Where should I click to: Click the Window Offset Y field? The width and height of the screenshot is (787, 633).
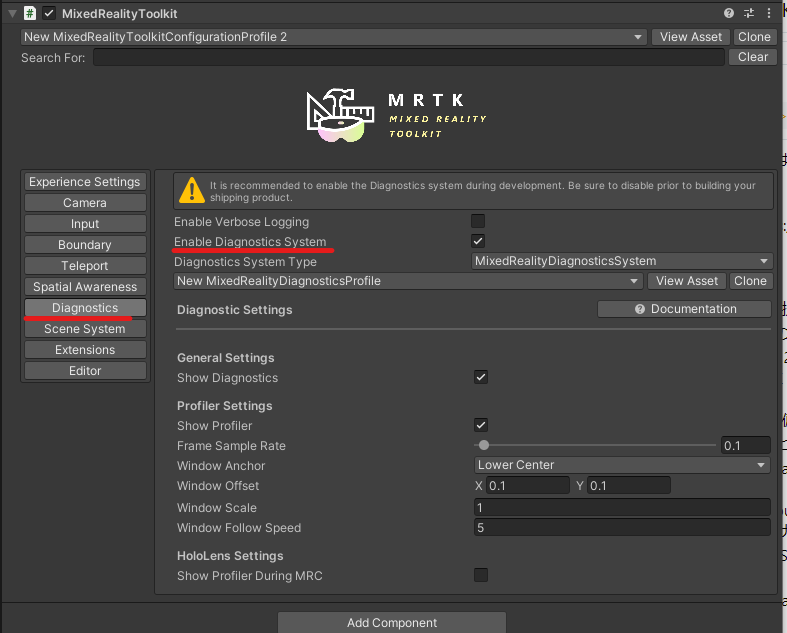pos(629,485)
